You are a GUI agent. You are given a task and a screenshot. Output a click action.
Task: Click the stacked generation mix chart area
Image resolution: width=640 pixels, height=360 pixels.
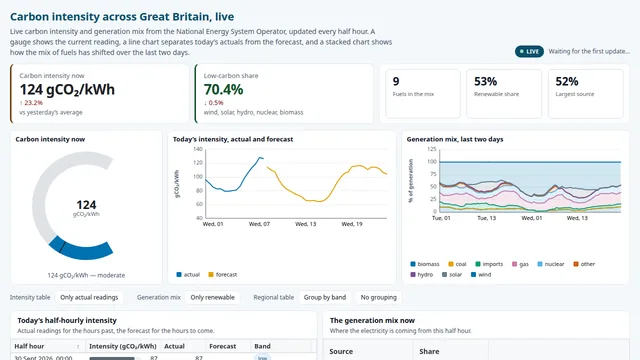(530, 187)
